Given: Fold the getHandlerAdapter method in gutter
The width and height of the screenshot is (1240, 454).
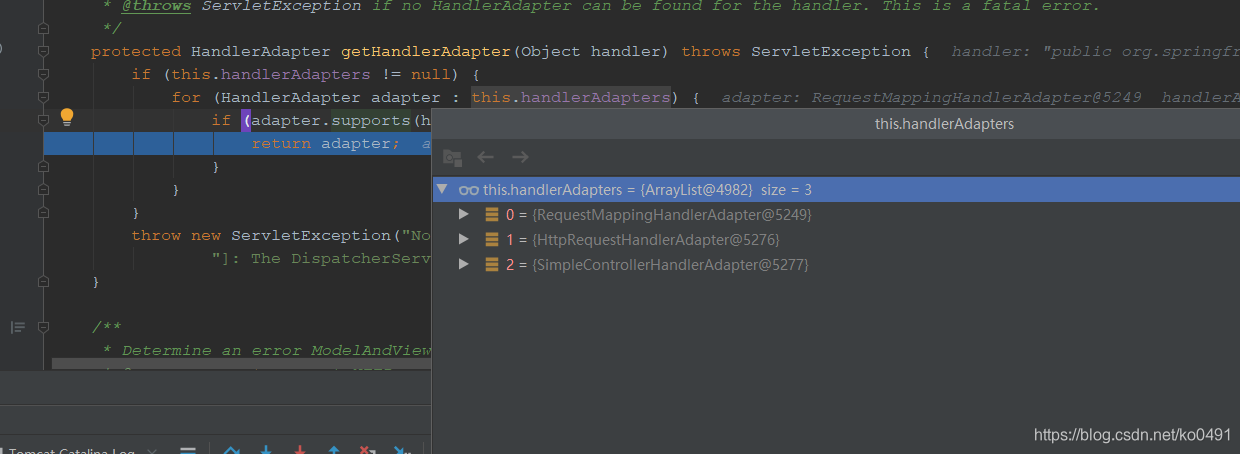Looking at the screenshot, I should (43, 51).
